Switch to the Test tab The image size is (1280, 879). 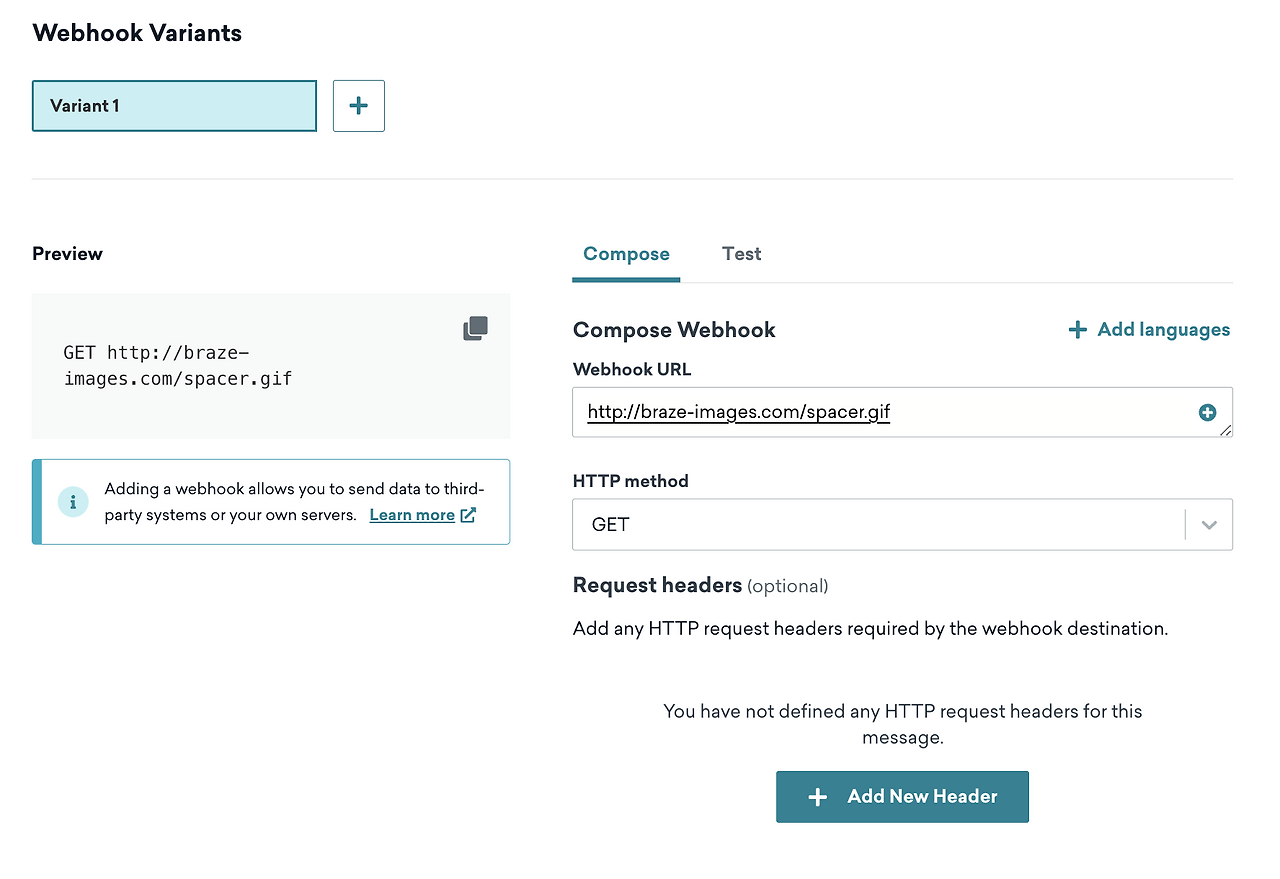(741, 254)
